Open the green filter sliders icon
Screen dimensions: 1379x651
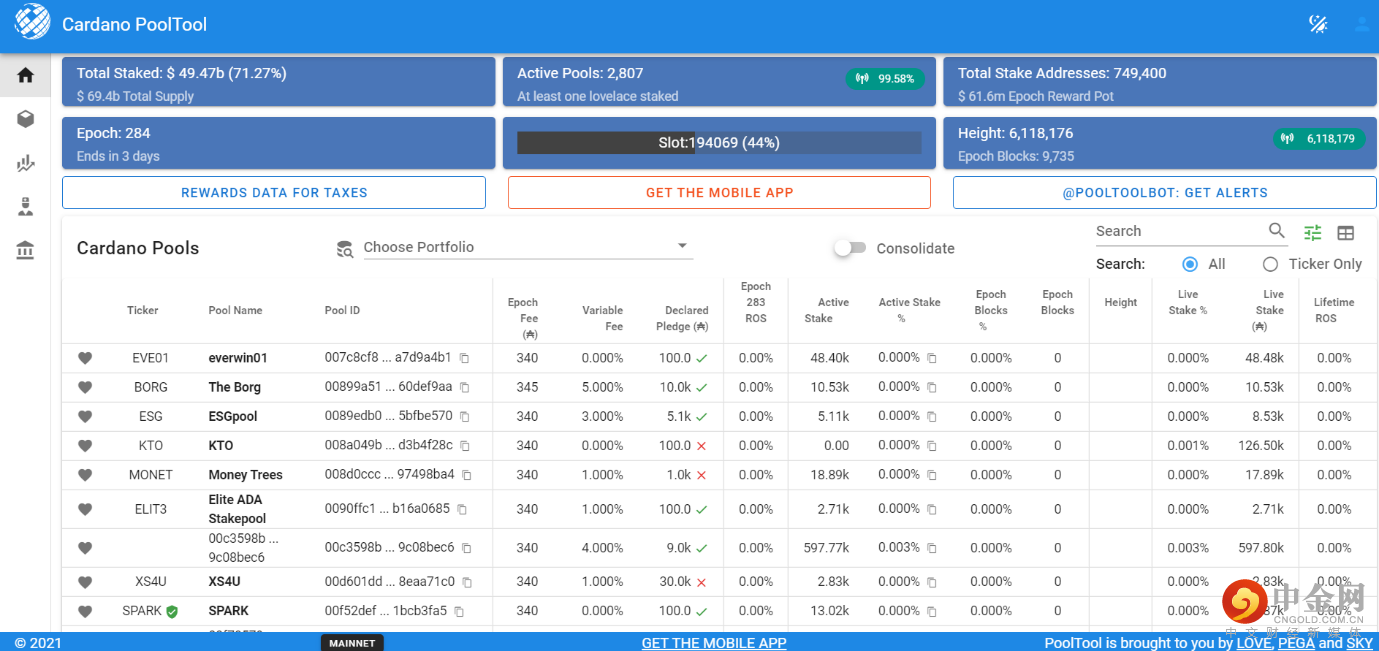(1312, 232)
